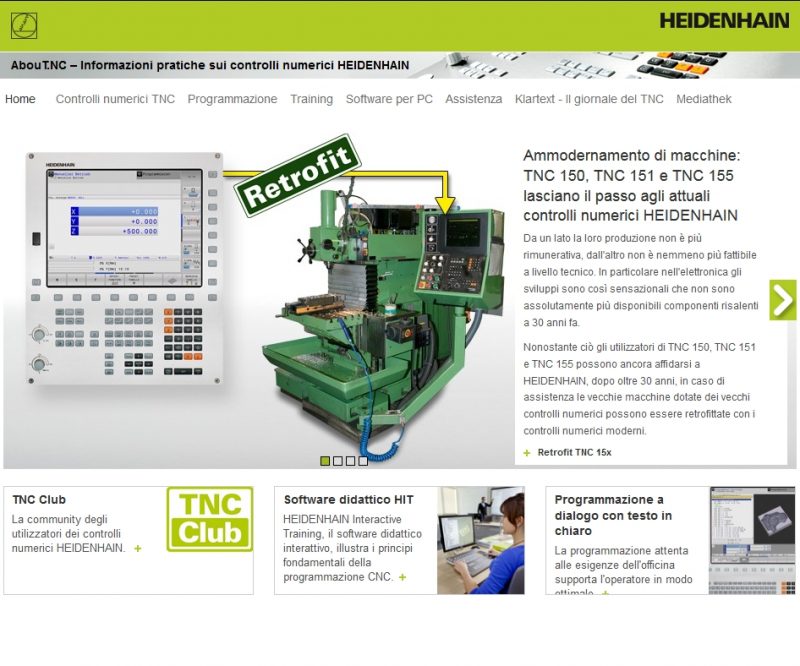Click the text 'La programmazione attenta'

tap(621, 551)
